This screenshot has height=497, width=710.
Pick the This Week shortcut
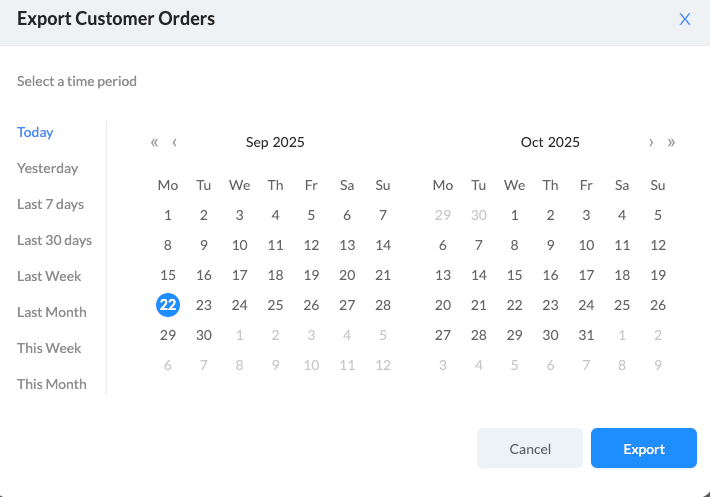pos(49,348)
